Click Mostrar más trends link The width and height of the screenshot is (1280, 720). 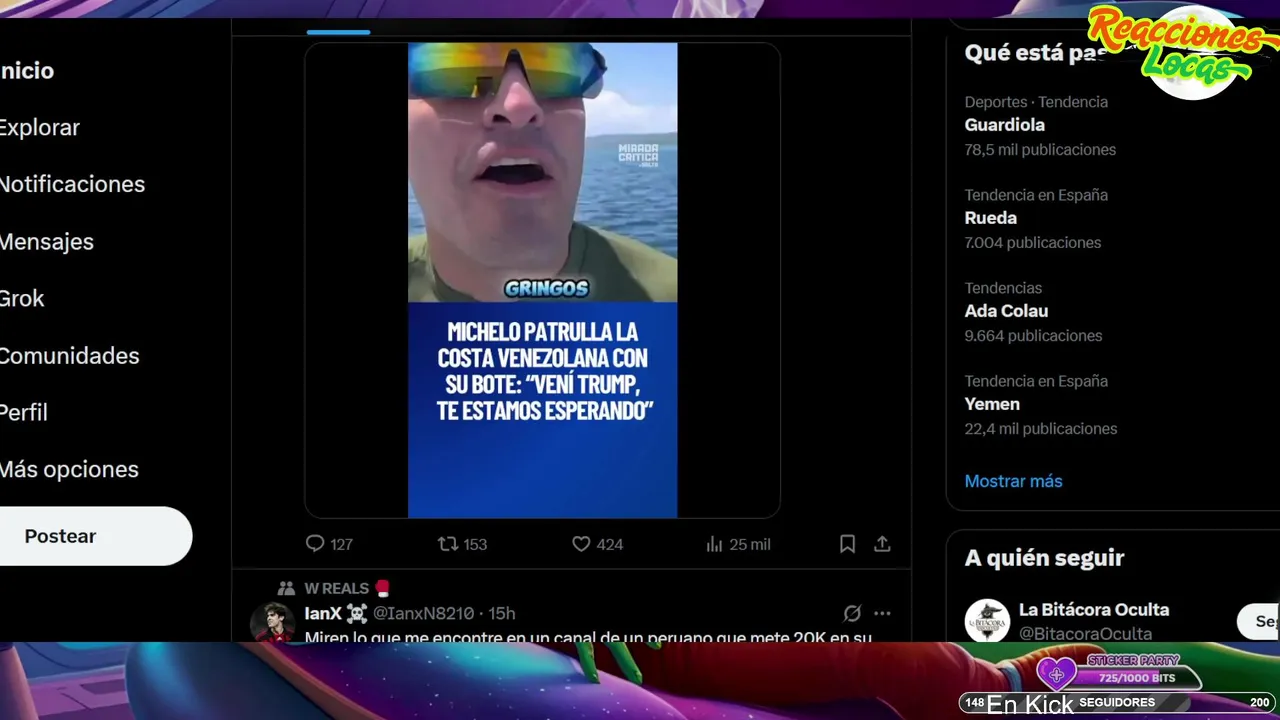point(1013,481)
